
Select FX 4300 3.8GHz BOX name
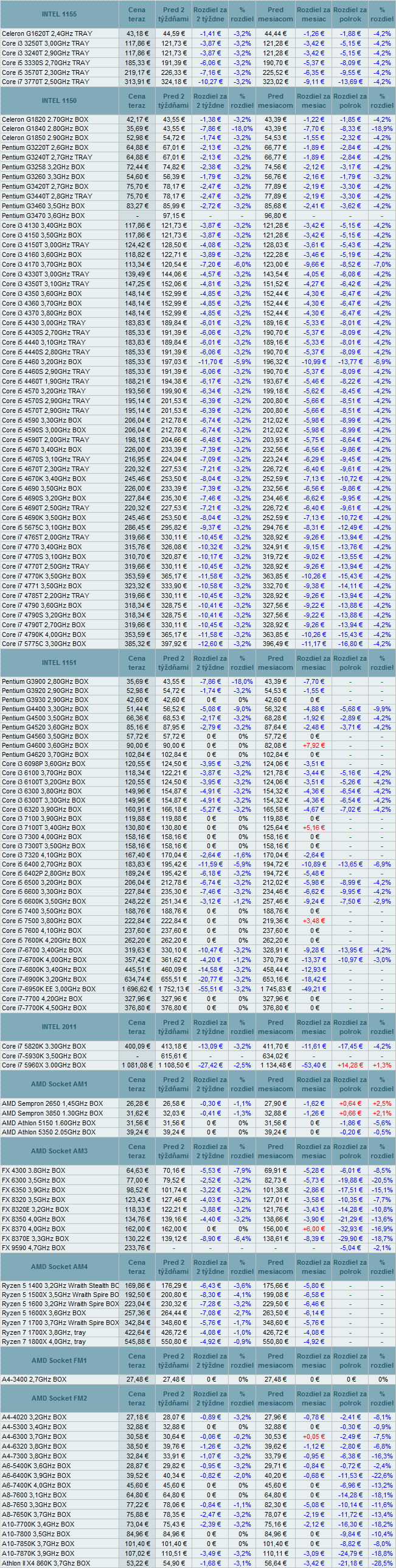pyautogui.click(x=33, y=1170)
